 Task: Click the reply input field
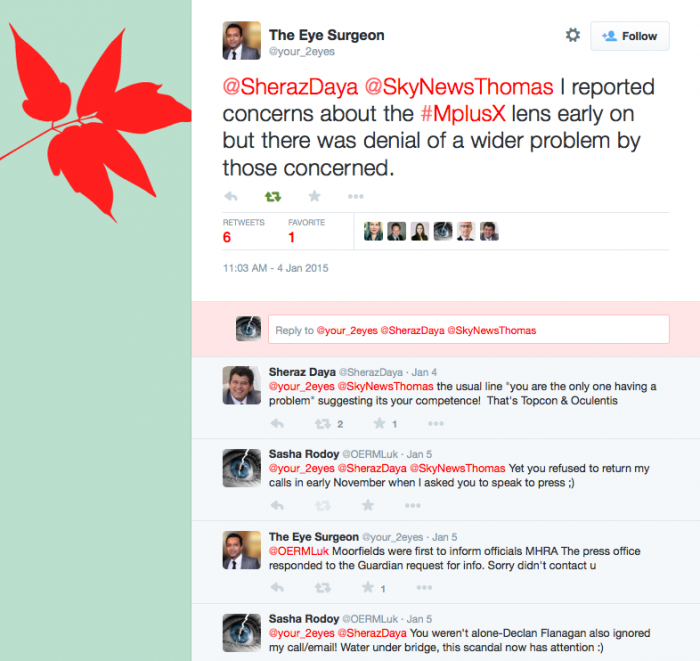[x=468, y=329]
